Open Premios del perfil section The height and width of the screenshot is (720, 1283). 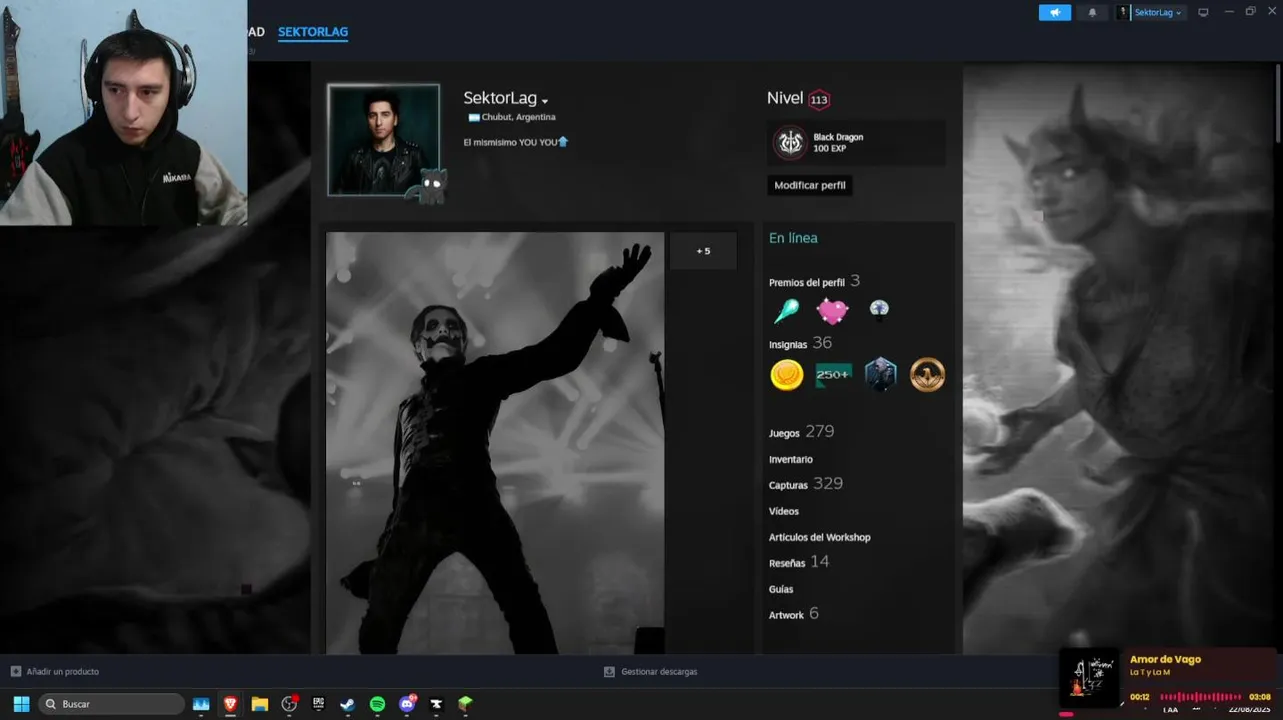(x=807, y=282)
